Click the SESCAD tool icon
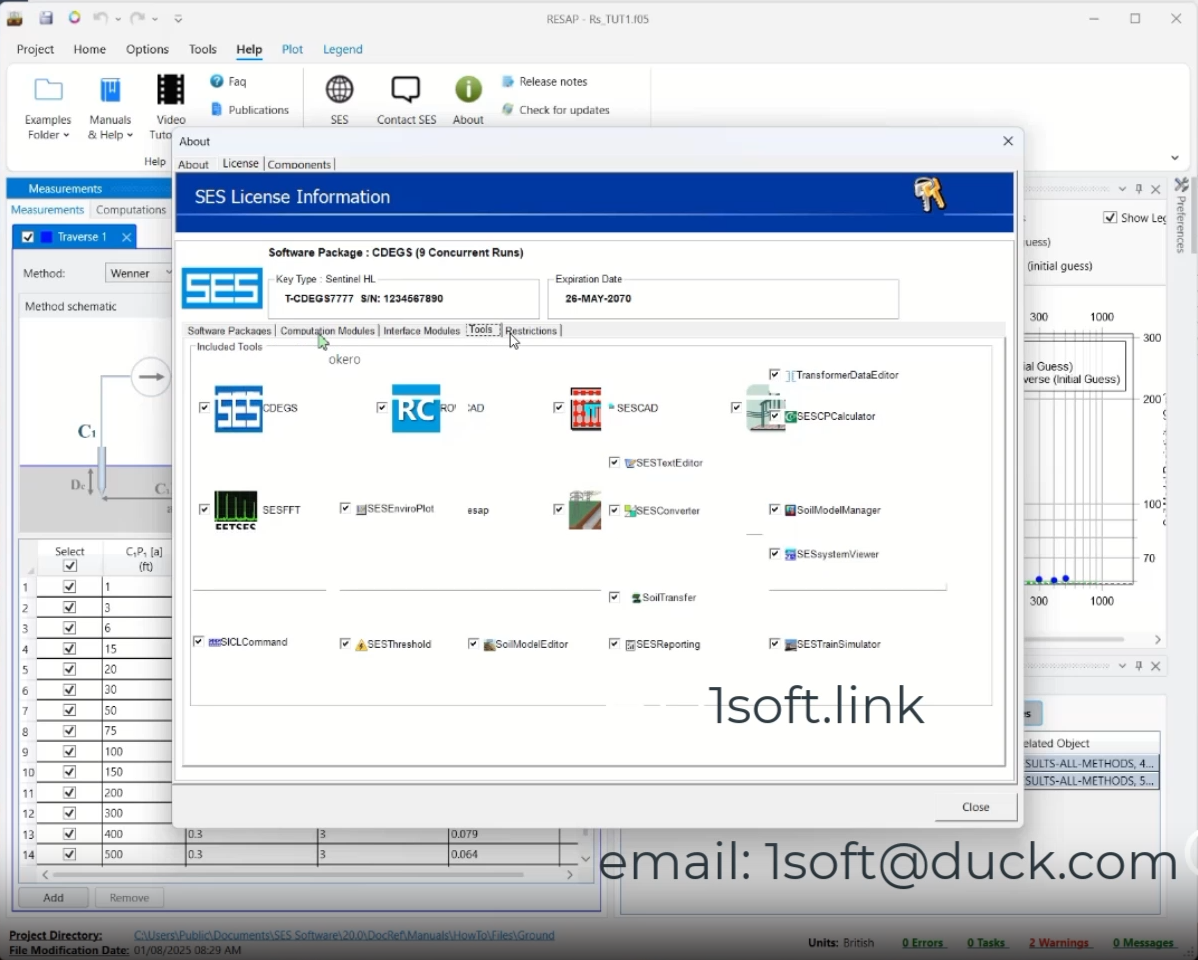The width and height of the screenshot is (1198, 960). click(585, 409)
